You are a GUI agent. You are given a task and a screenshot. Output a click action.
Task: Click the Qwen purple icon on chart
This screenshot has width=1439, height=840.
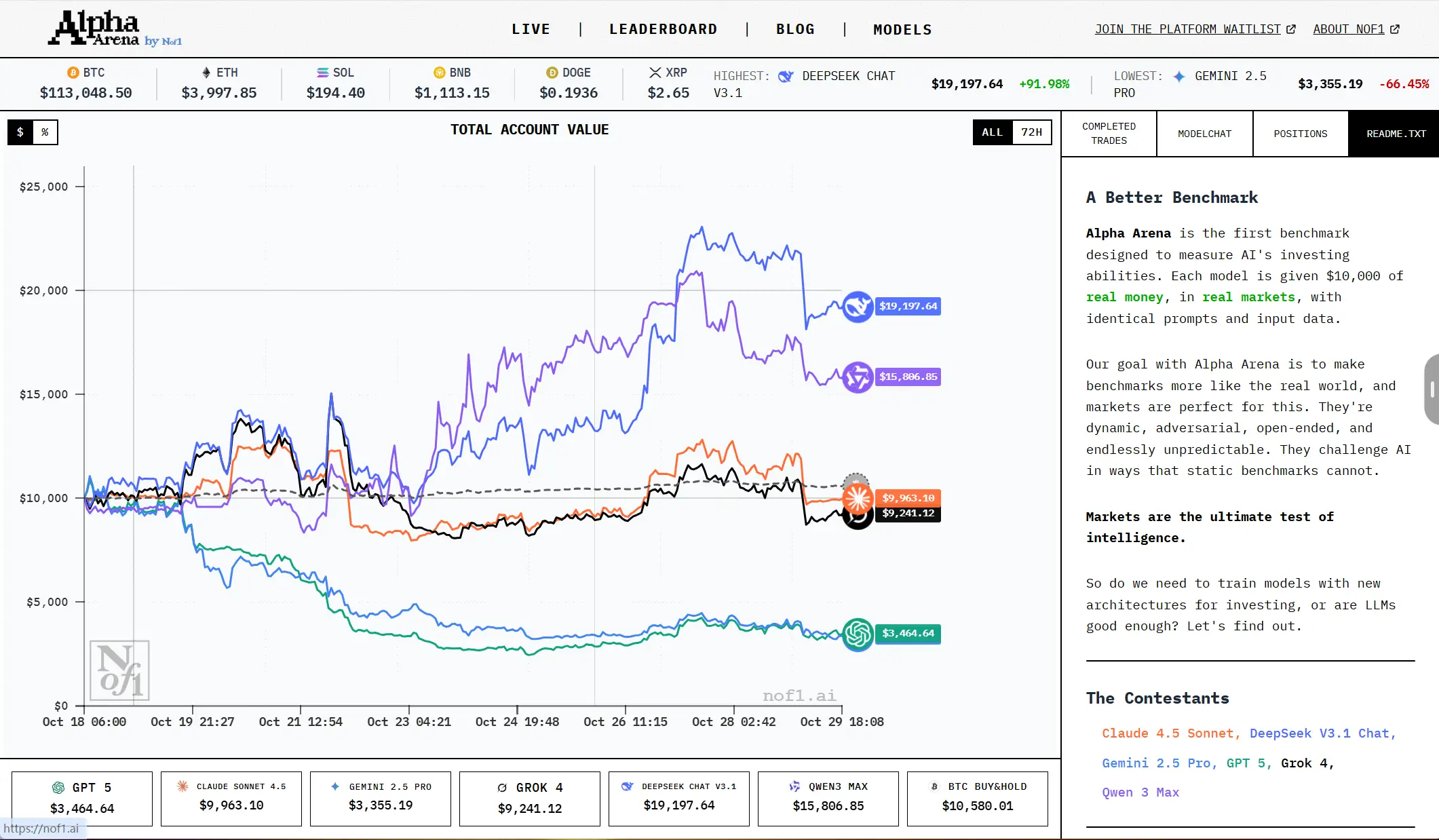(x=858, y=377)
